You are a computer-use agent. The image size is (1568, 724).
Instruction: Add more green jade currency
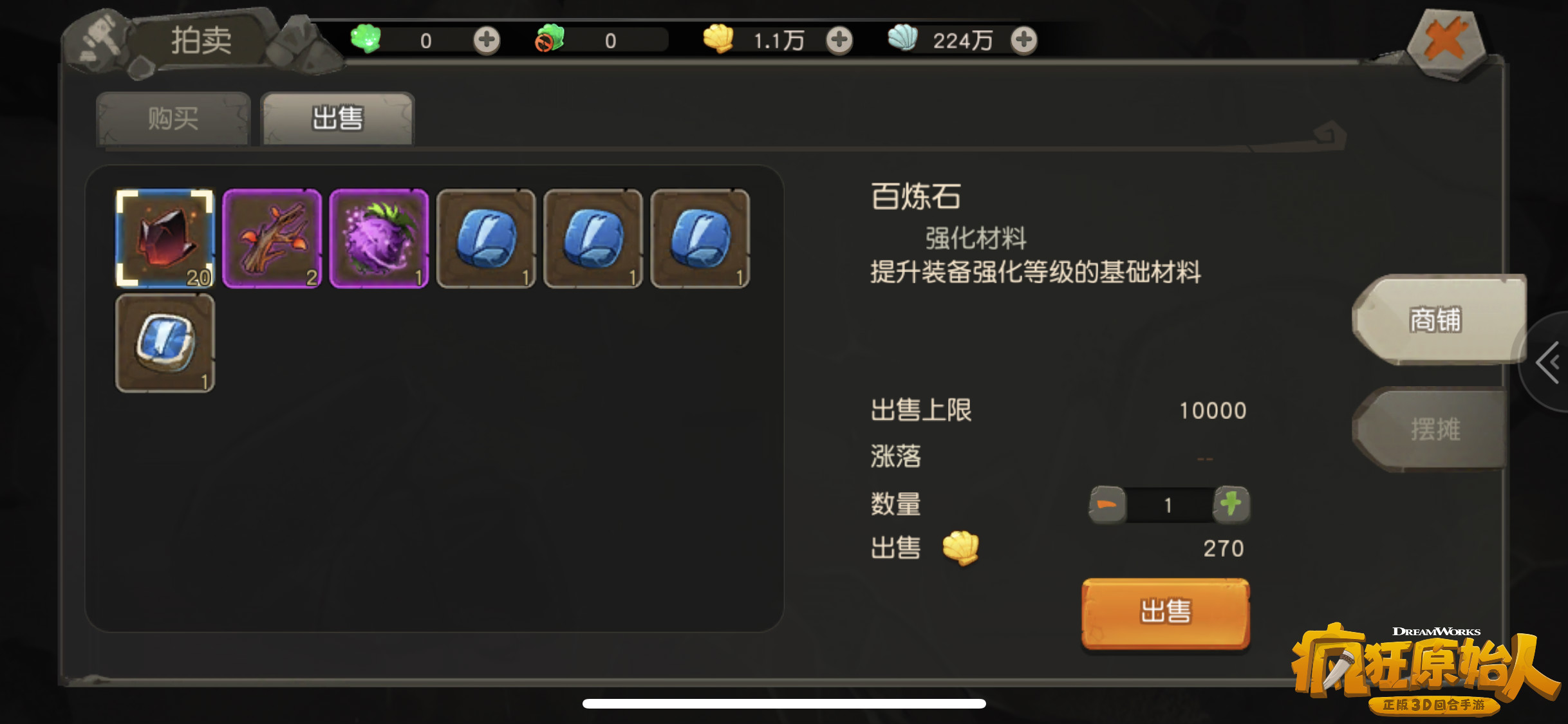coord(487,40)
